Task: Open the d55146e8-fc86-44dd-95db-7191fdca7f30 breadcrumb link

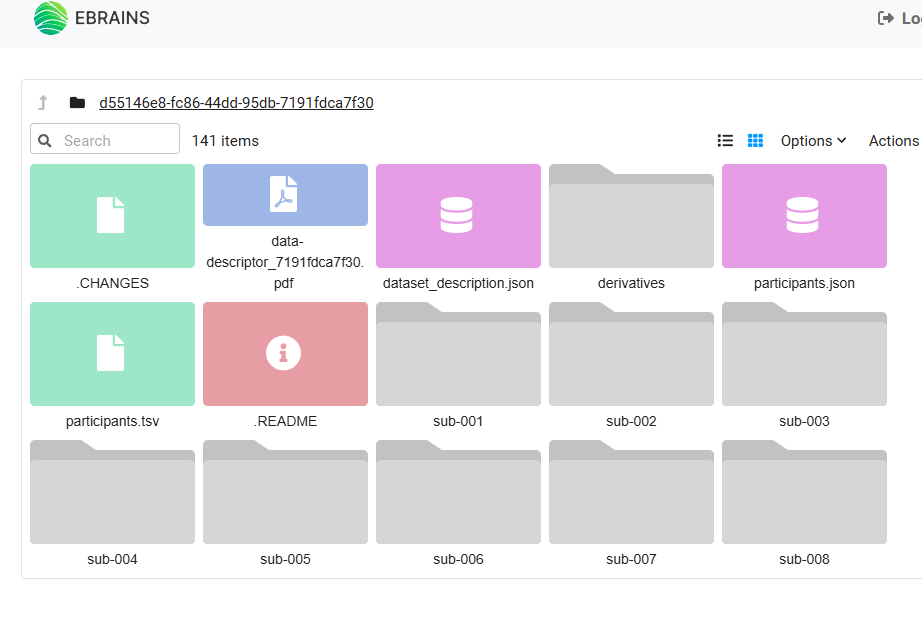Action: [x=236, y=103]
